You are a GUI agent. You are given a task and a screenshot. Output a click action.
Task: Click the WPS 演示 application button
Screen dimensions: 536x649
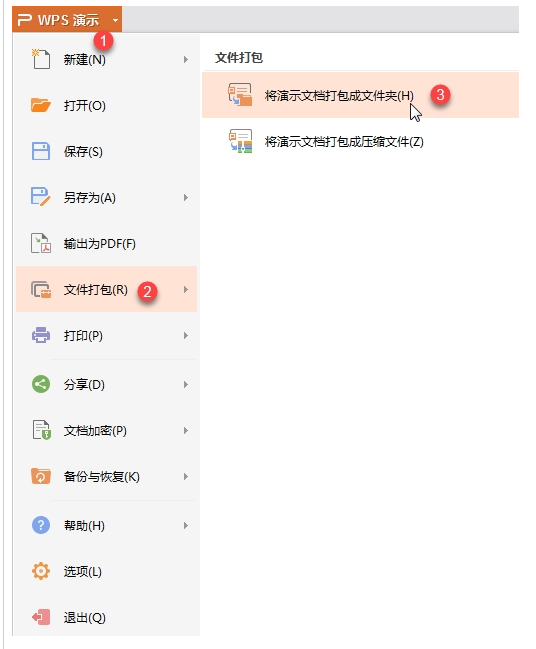pos(67,19)
